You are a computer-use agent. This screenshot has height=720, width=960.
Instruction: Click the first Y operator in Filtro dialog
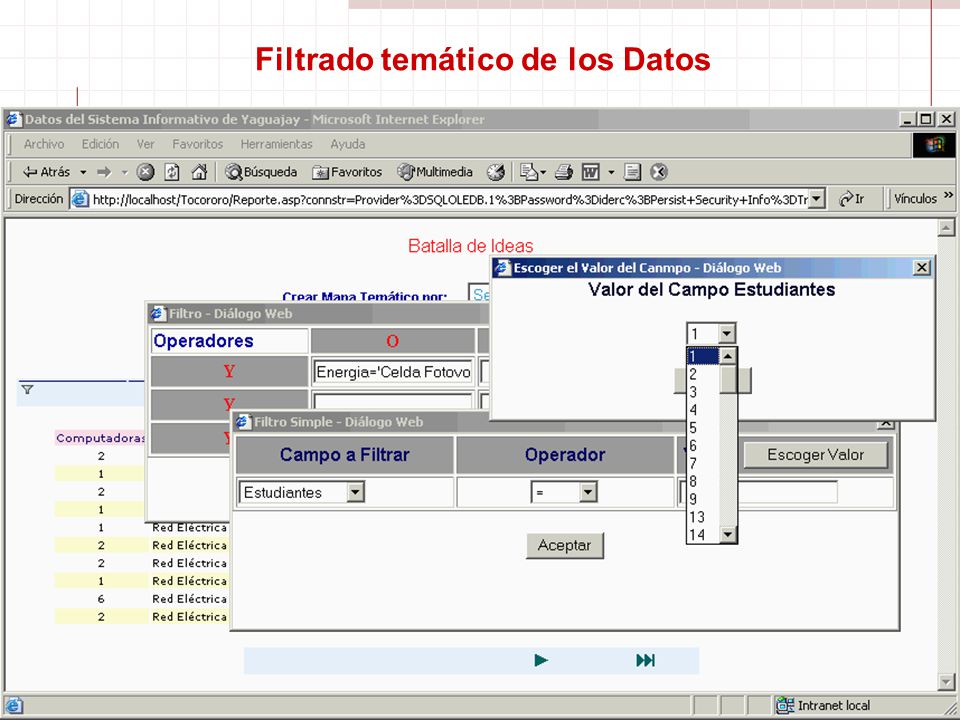[x=229, y=371]
